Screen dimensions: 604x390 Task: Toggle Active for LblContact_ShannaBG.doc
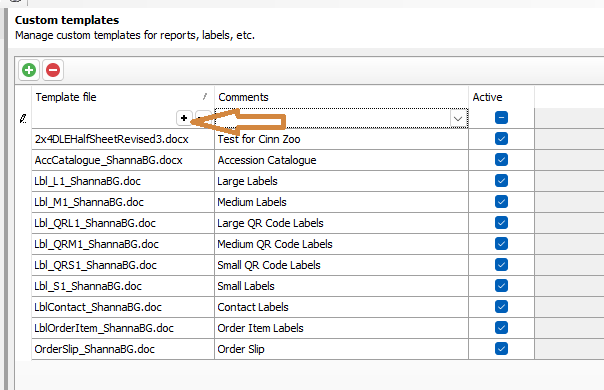[x=501, y=307]
